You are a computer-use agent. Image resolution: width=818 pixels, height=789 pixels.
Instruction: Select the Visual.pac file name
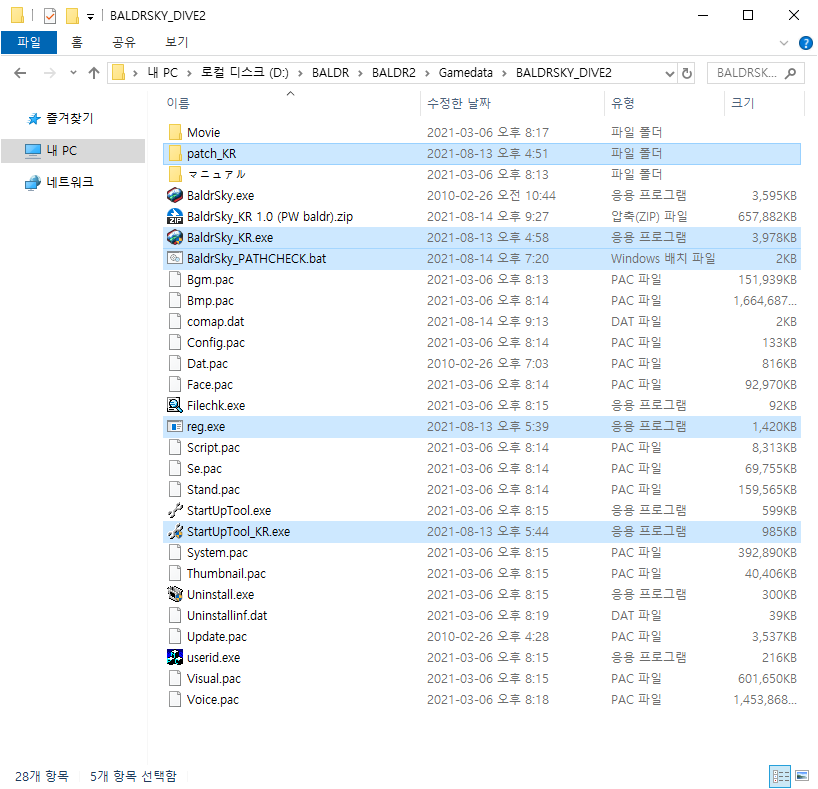coord(214,678)
